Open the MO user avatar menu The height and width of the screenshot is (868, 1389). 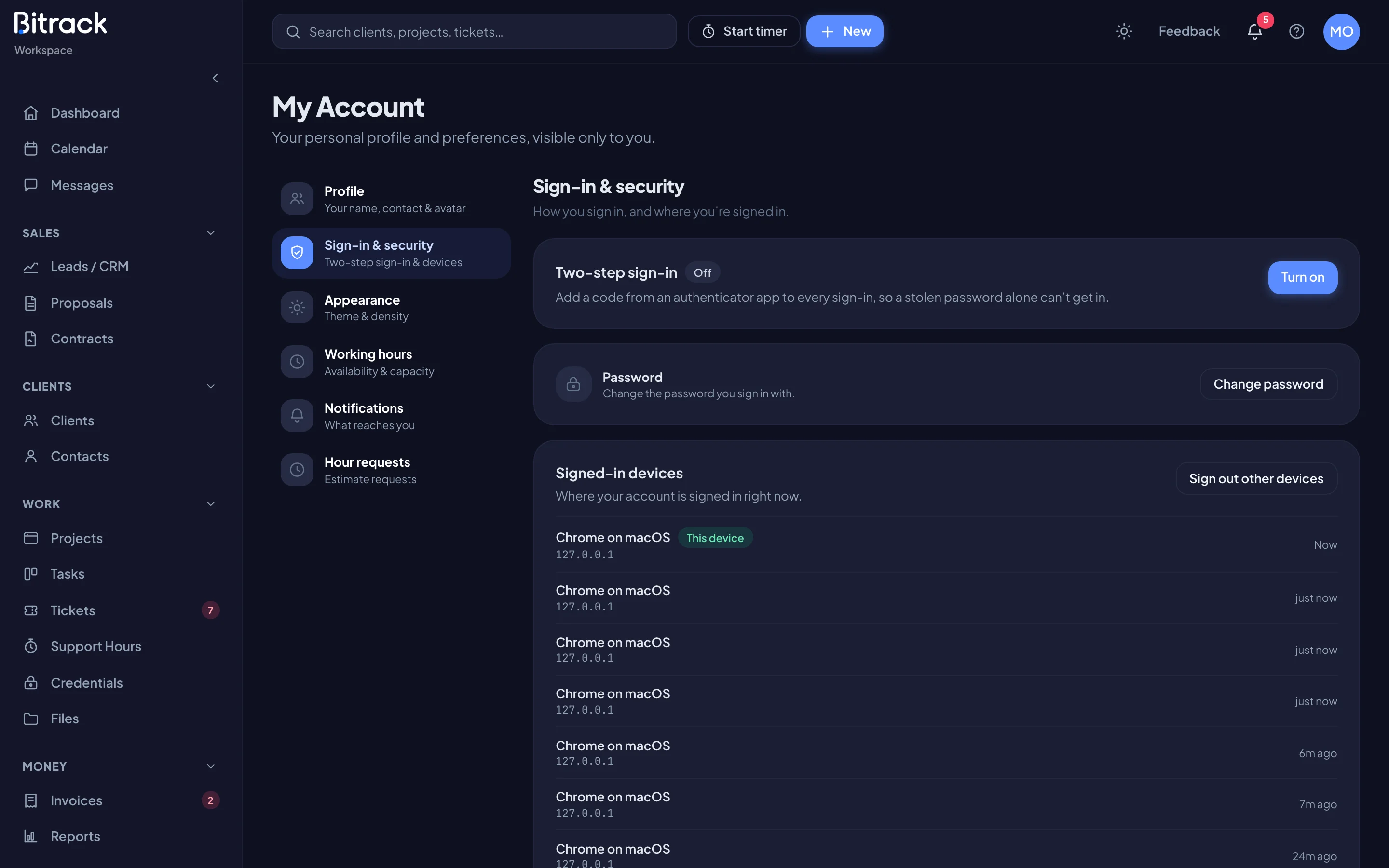click(x=1341, y=31)
